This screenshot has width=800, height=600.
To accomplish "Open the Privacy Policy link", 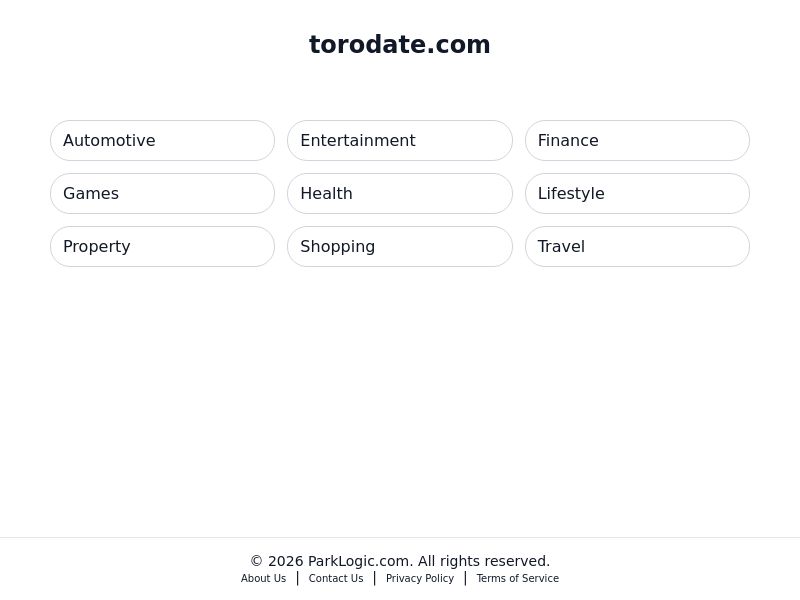I will click(420, 578).
